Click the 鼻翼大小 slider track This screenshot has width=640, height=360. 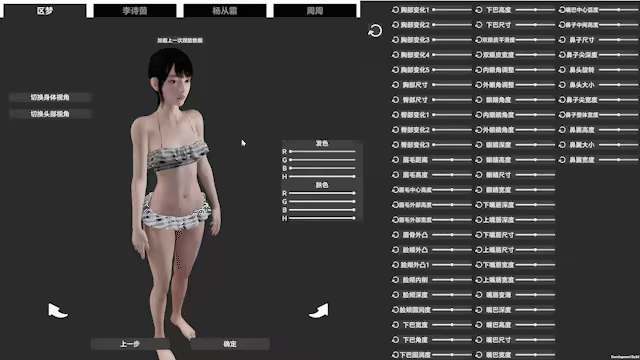pyautogui.click(x=619, y=145)
